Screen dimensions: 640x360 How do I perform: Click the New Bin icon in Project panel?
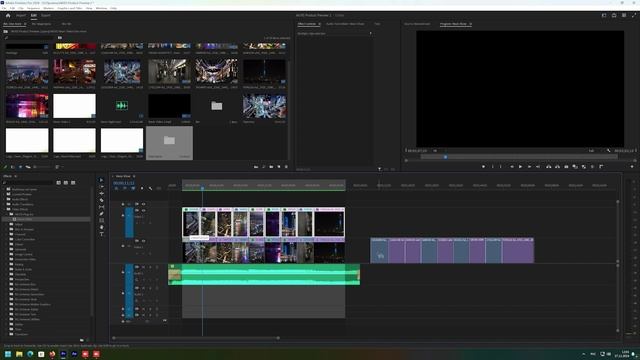point(271,167)
